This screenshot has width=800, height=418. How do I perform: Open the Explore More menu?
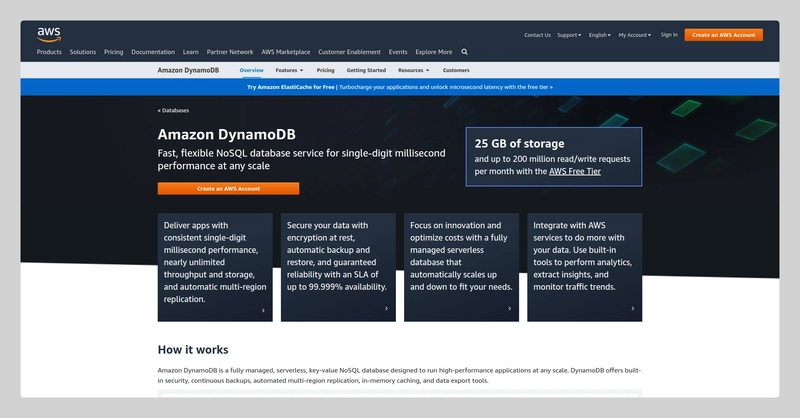click(x=434, y=52)
